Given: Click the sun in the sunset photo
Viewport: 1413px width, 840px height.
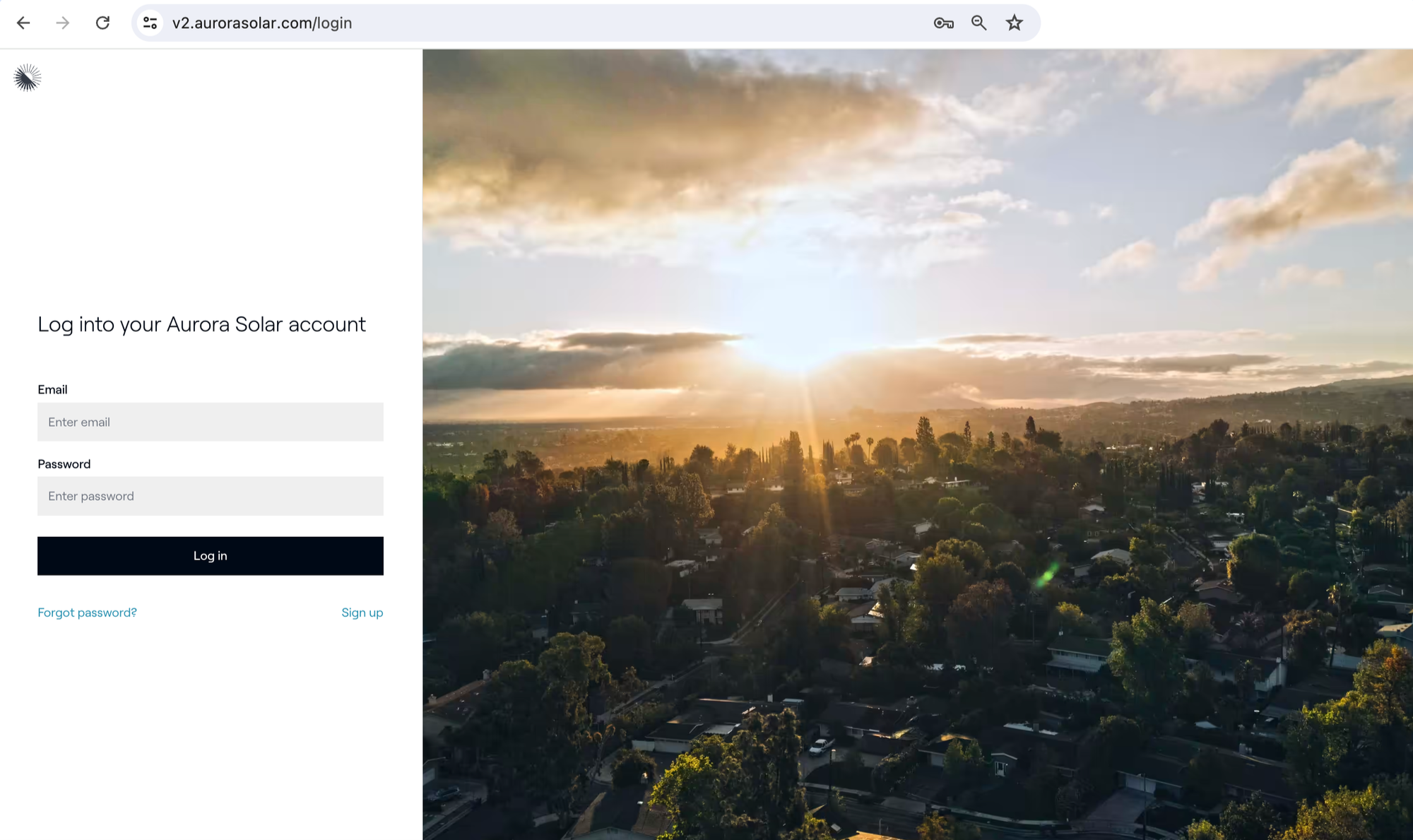Looking at the screenshot, I should coord(798,339).
